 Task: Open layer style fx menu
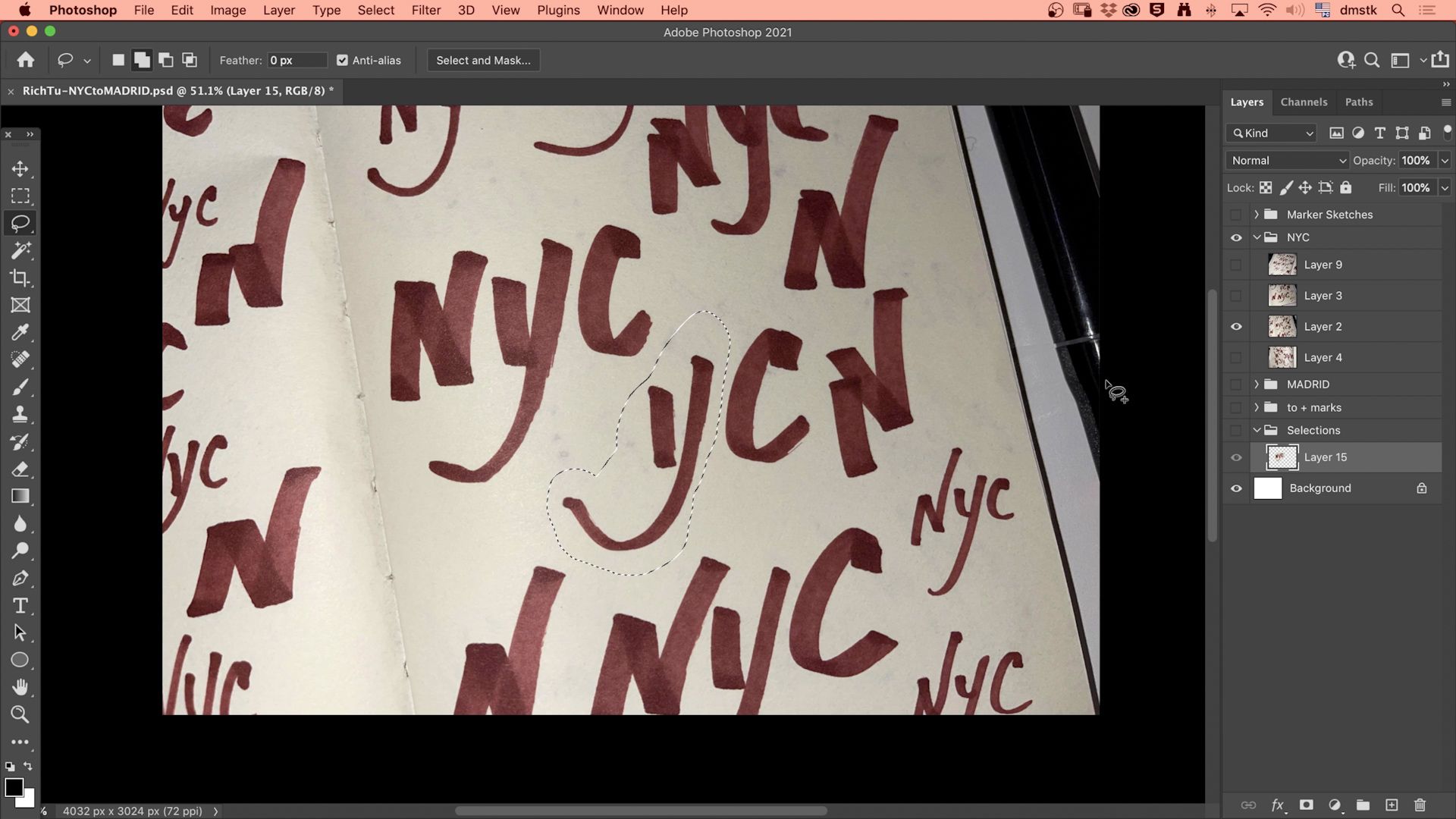[1278, 805]
